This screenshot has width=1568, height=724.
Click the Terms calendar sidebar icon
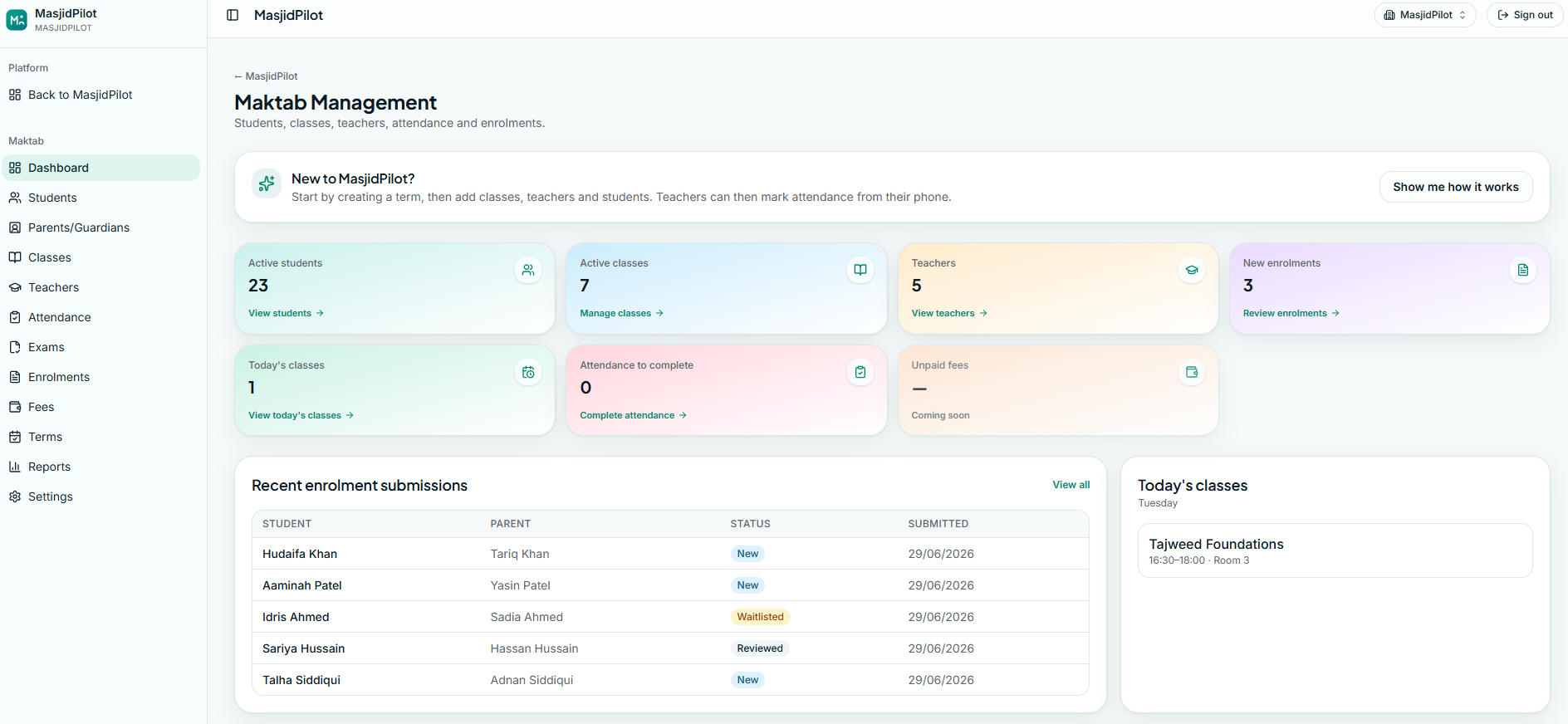point(15,437)
